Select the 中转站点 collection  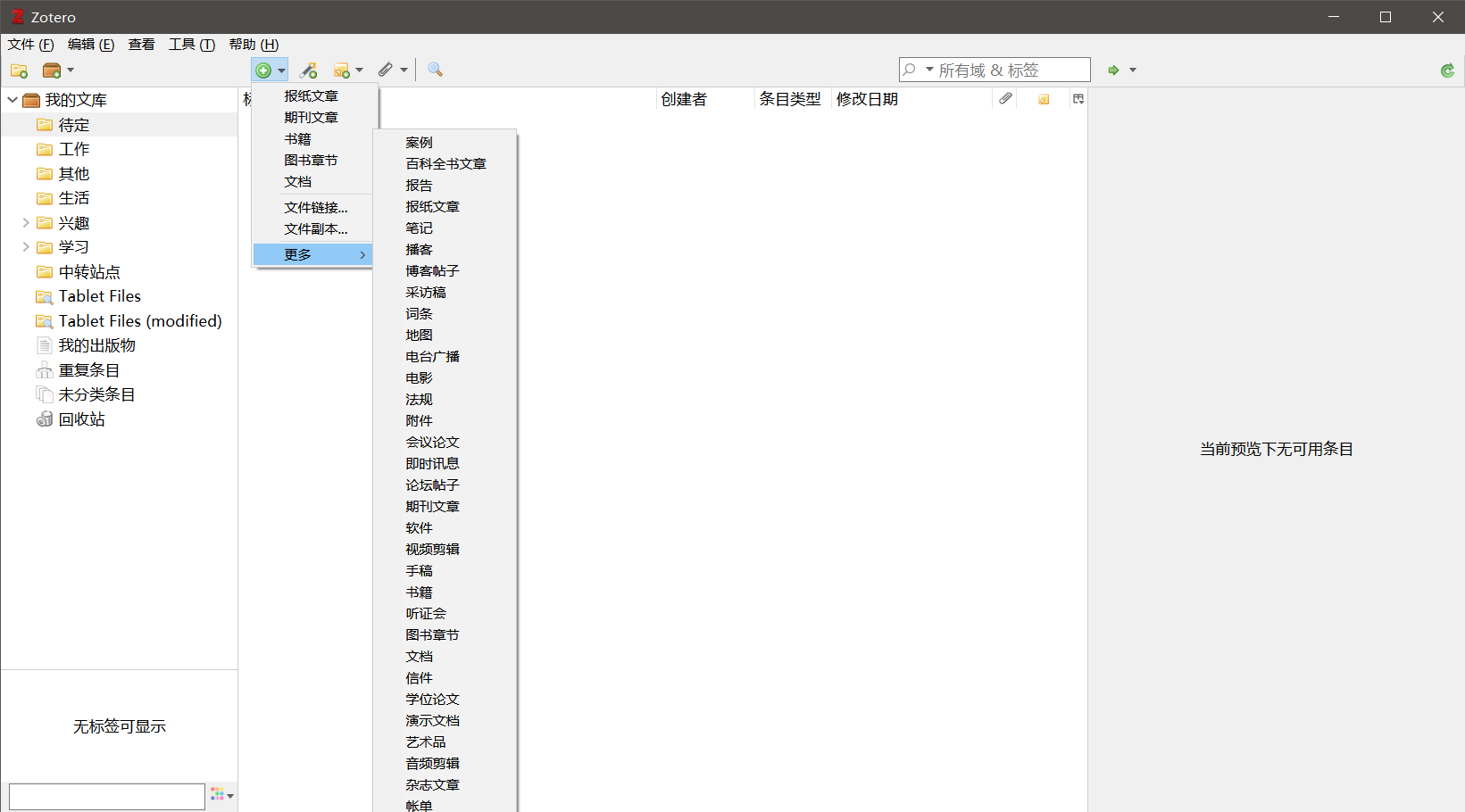(89, 272)
